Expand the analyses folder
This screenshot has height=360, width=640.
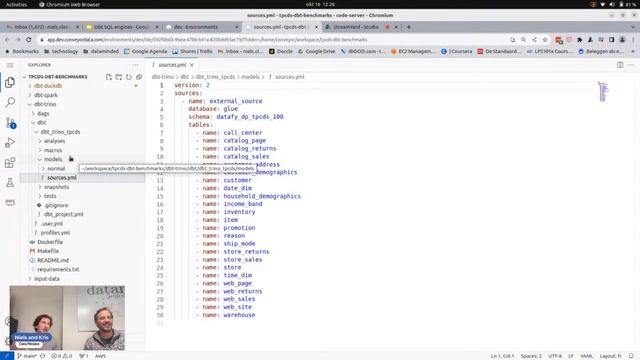click(54, 141)
